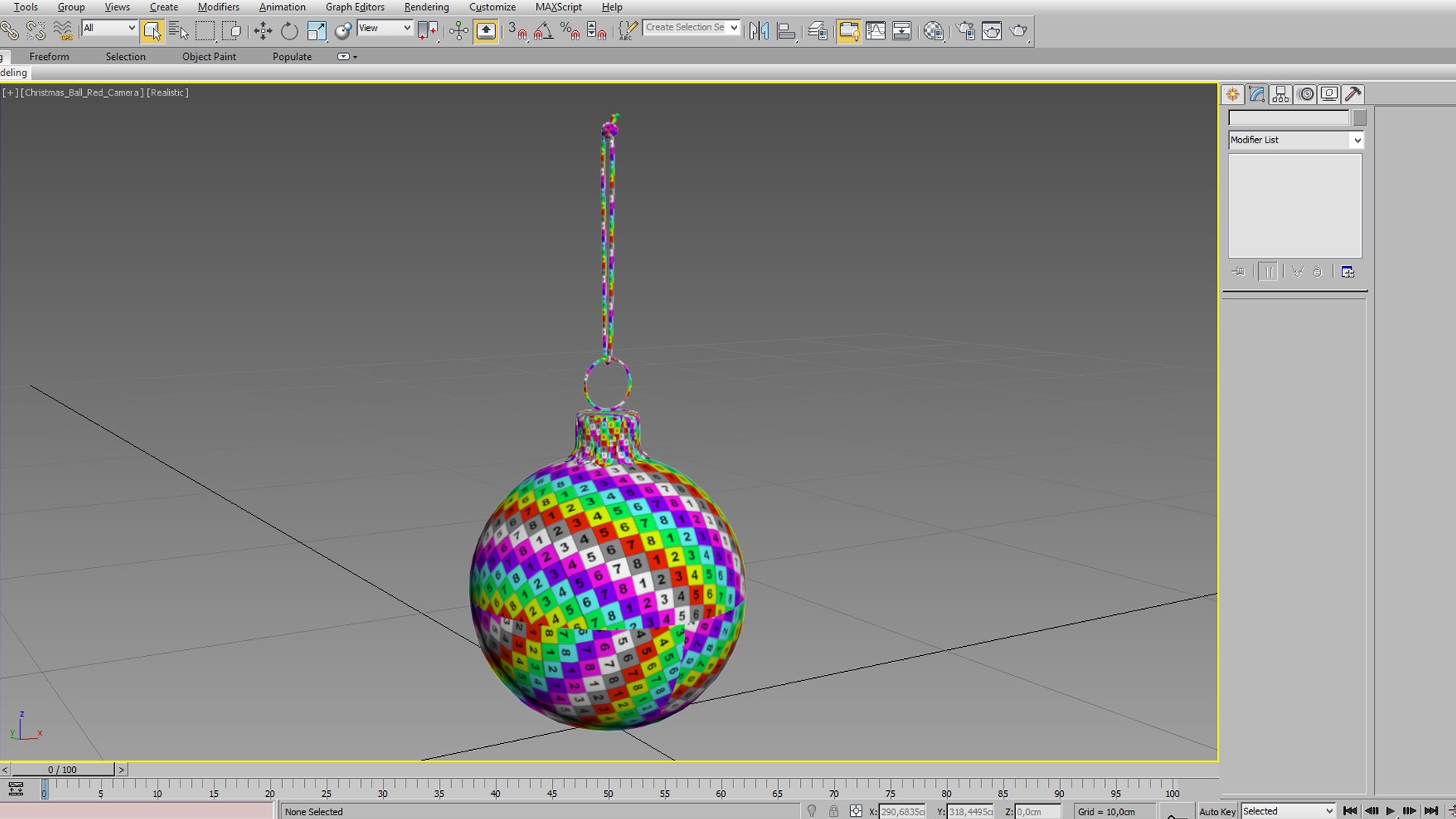Open the Rendering menu
Viewport: 1456px width, 819px height.
point(426,7)
